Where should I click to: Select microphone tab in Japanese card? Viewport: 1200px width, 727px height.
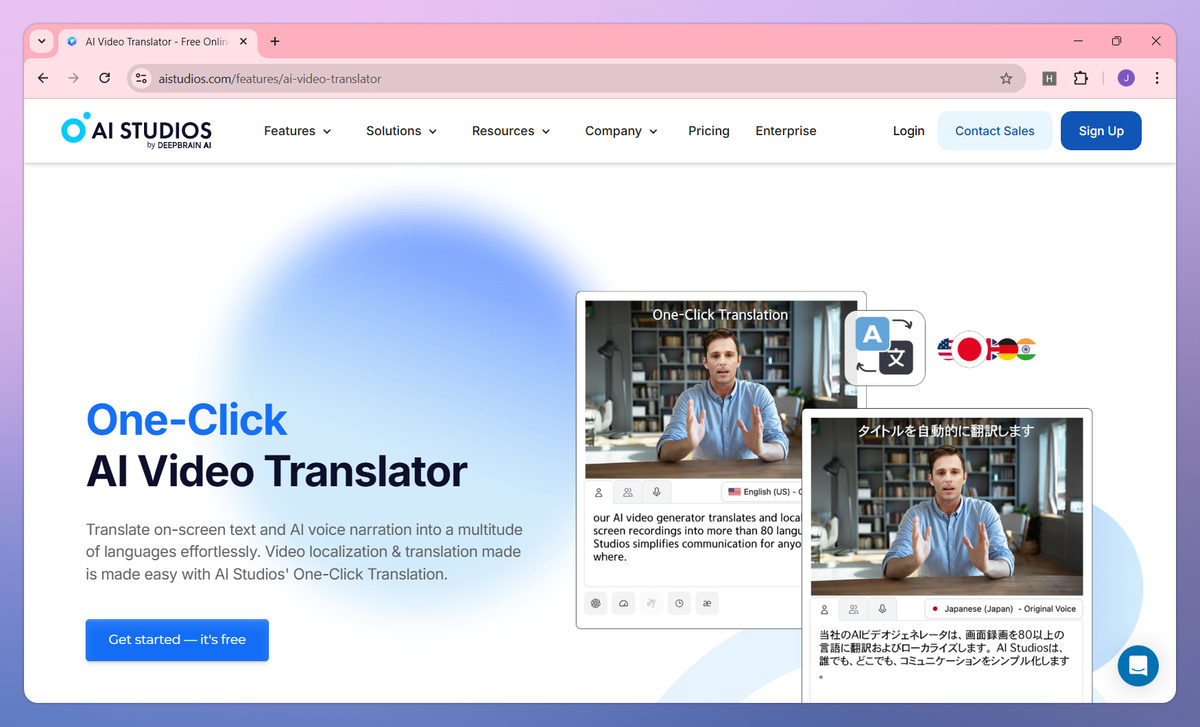882,609
